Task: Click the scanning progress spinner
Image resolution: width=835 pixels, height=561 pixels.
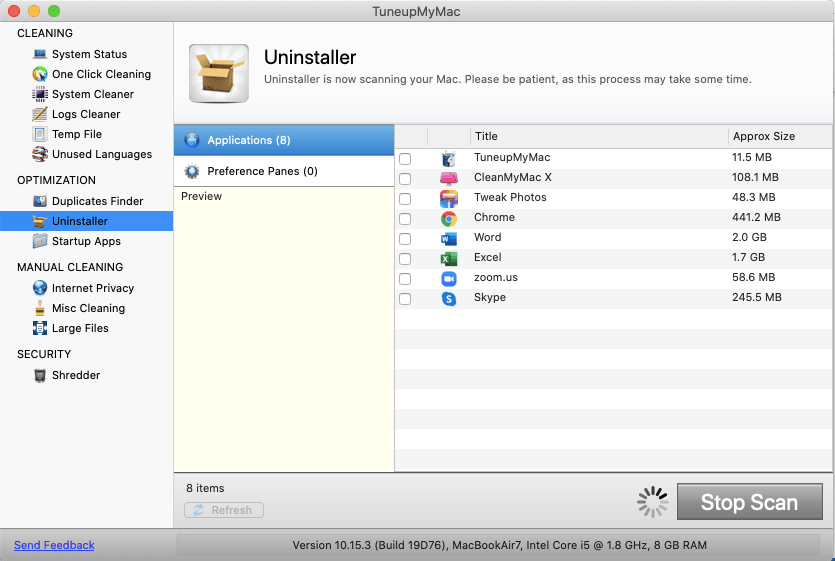Action: (652, 502)
